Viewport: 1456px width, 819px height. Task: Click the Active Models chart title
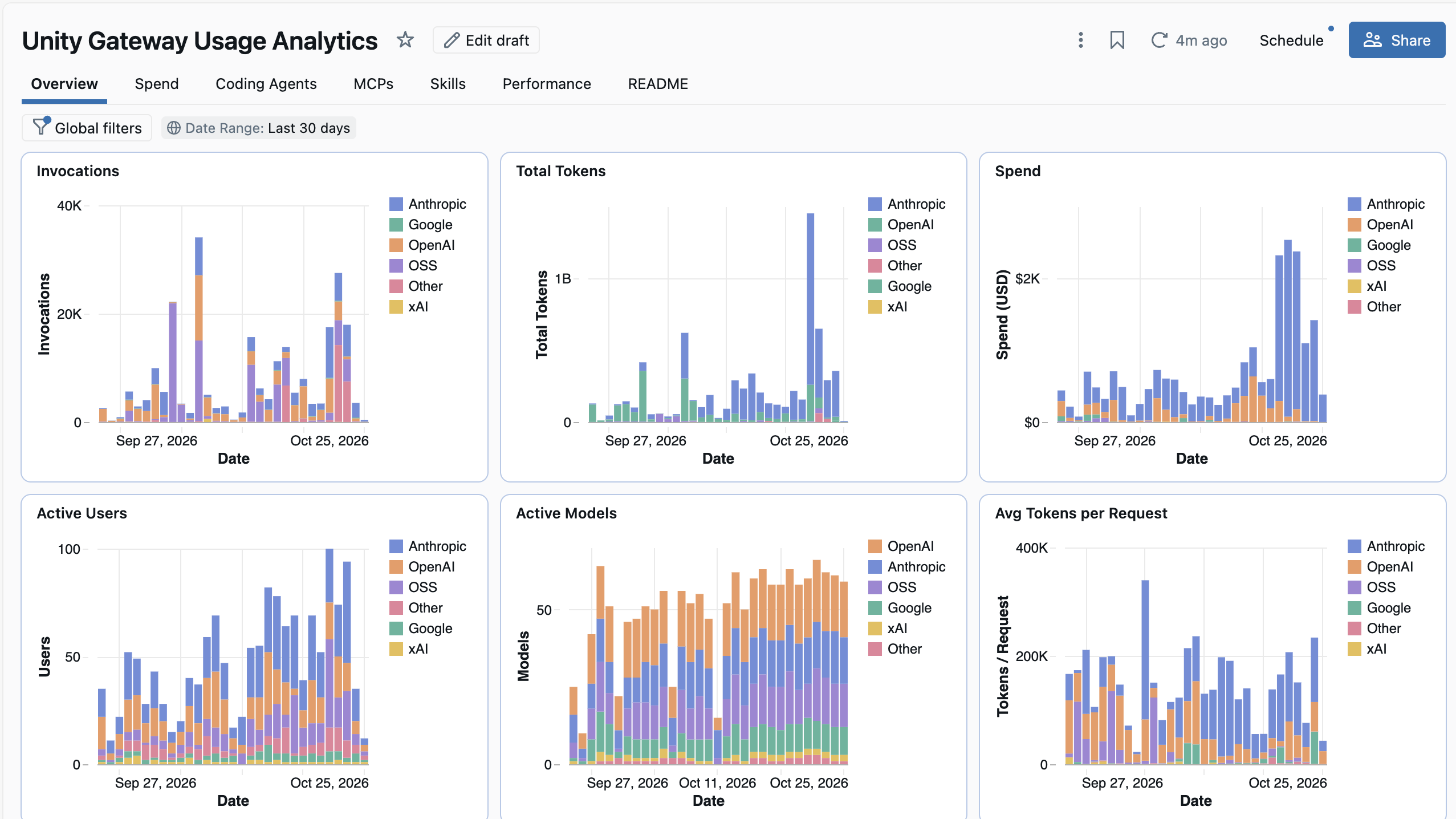[566, 513]
